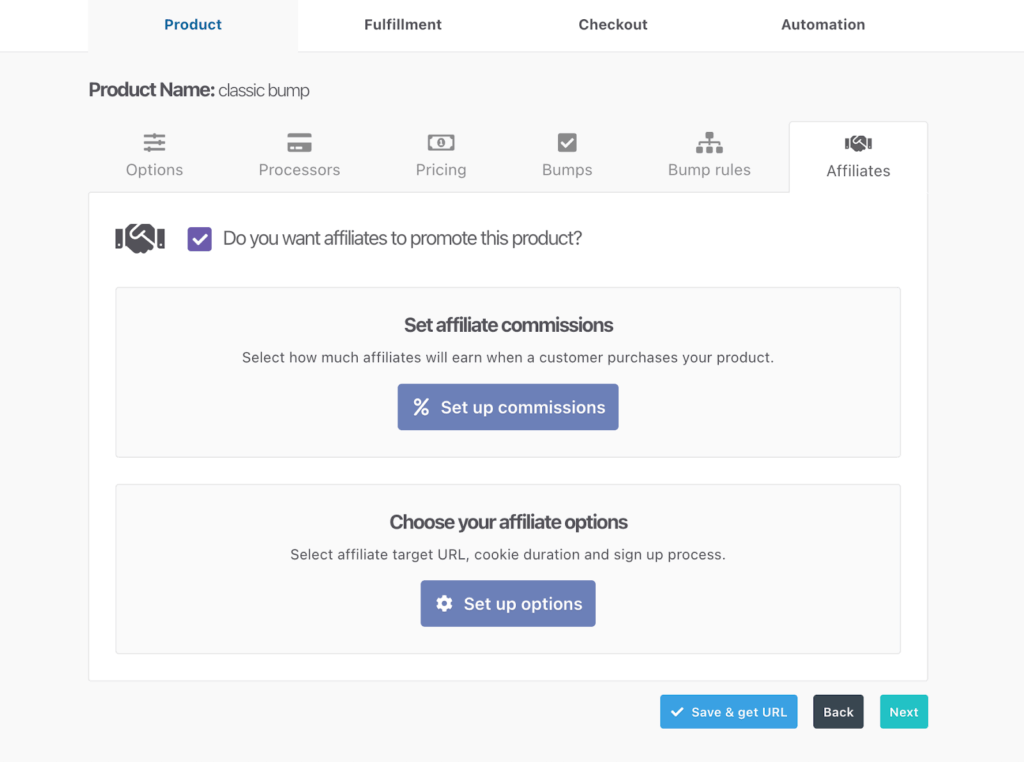Click Save & get URL

[x=728, y=712]
